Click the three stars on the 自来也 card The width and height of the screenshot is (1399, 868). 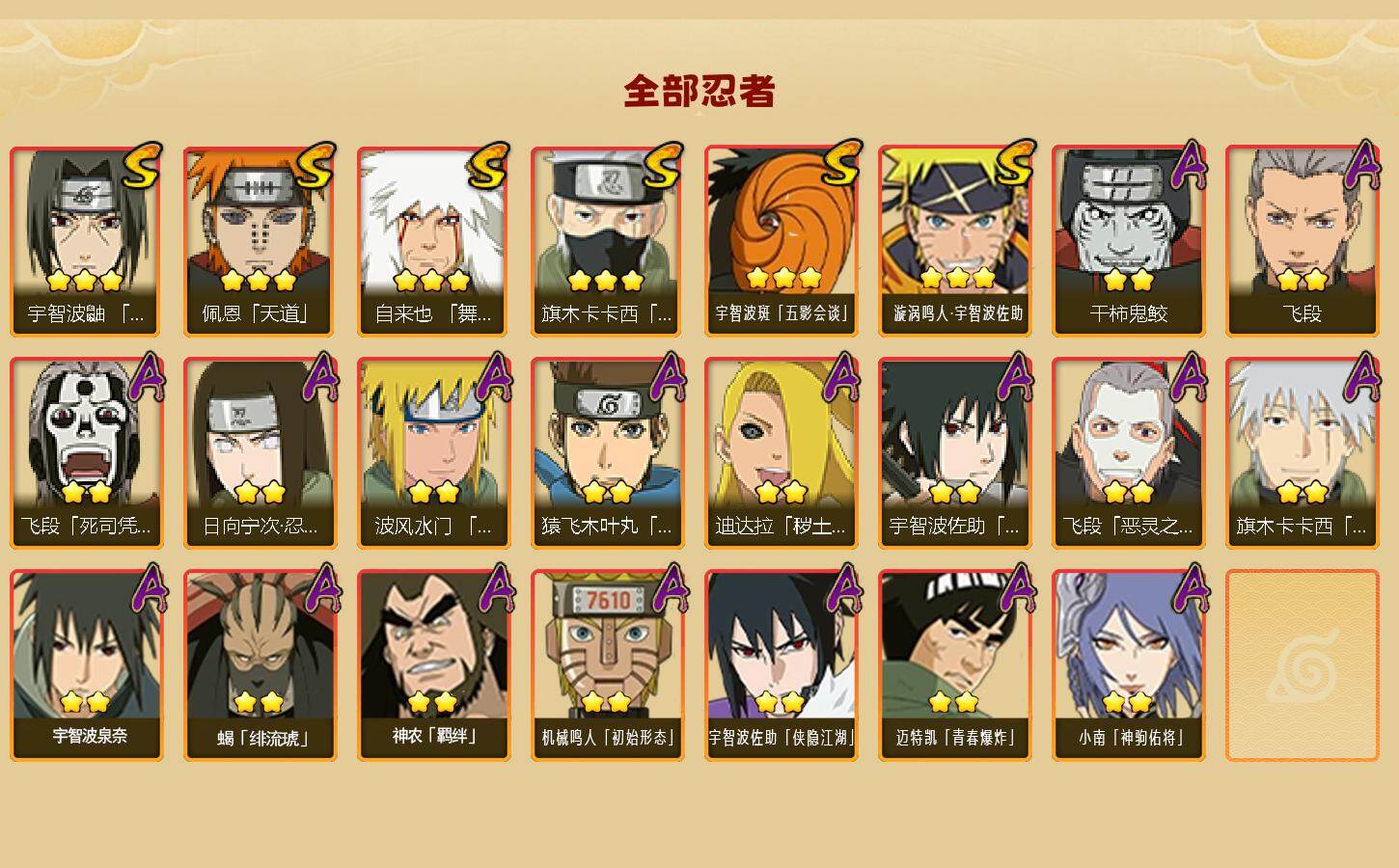coord(432,281)
